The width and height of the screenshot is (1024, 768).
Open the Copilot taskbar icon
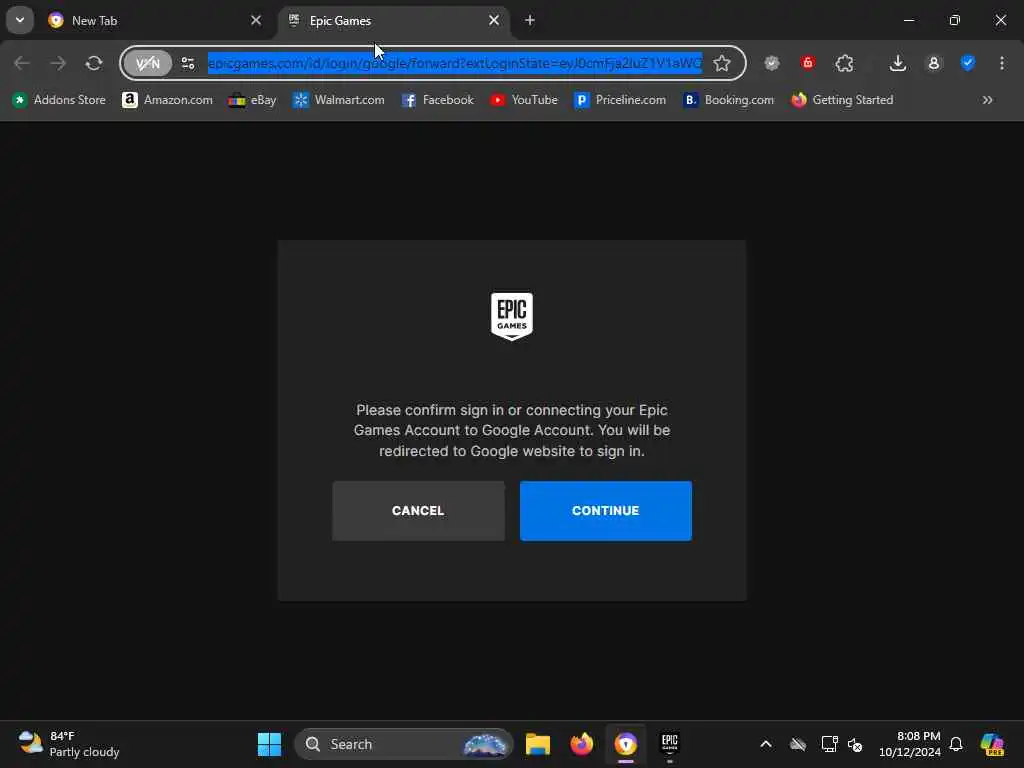993,744
